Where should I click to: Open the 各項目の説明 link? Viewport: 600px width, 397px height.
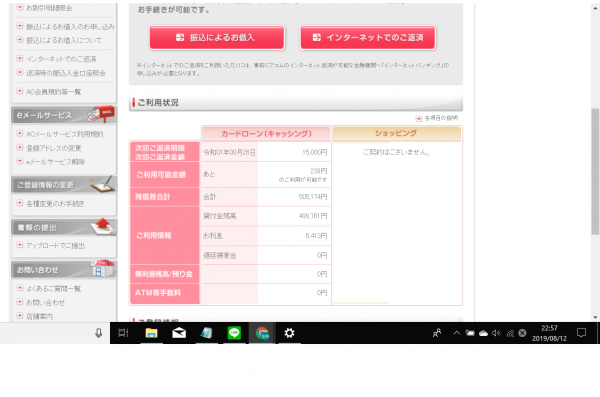(441, 118)
